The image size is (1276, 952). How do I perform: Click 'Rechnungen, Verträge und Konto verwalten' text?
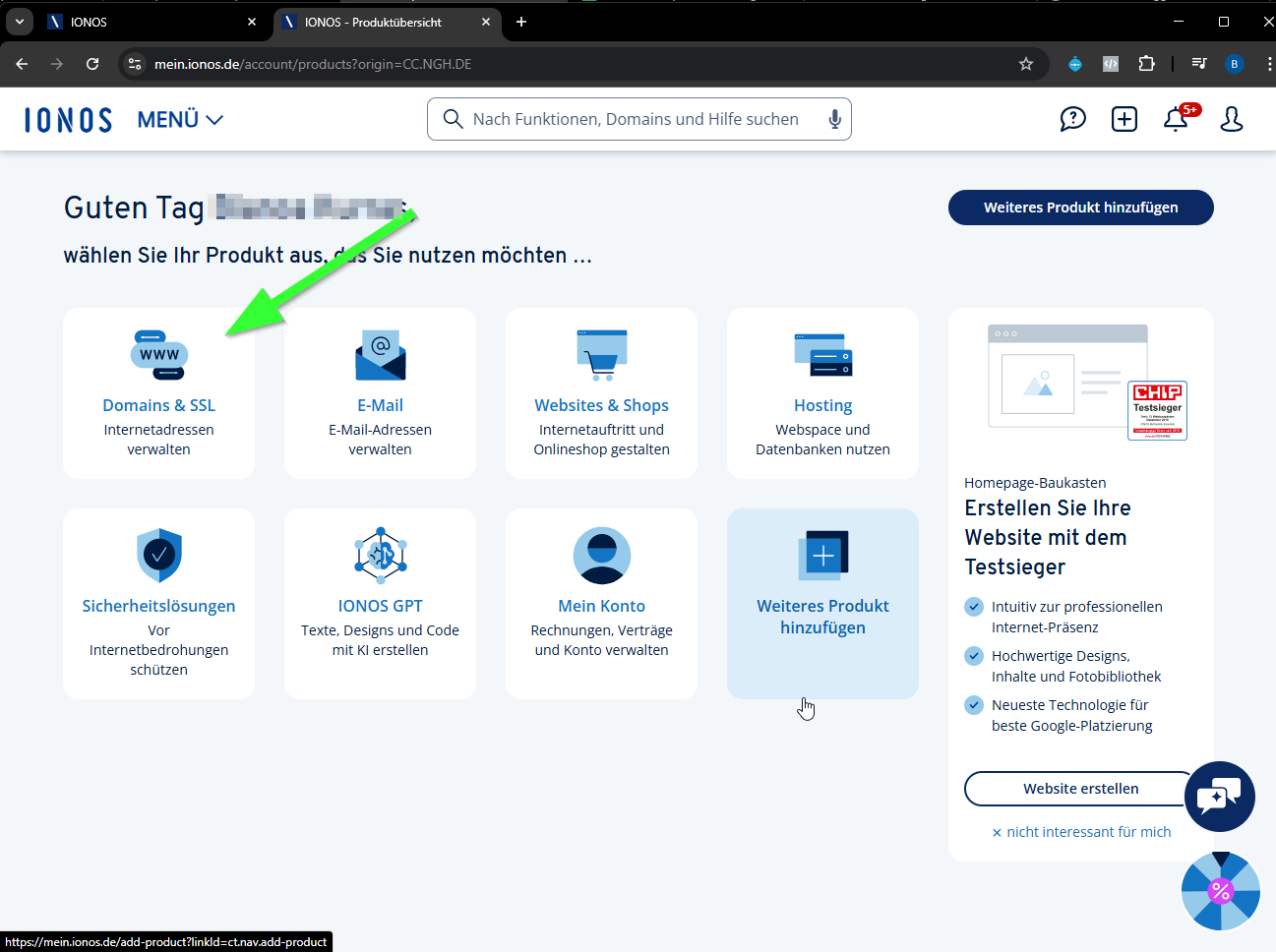click(602, 640)
